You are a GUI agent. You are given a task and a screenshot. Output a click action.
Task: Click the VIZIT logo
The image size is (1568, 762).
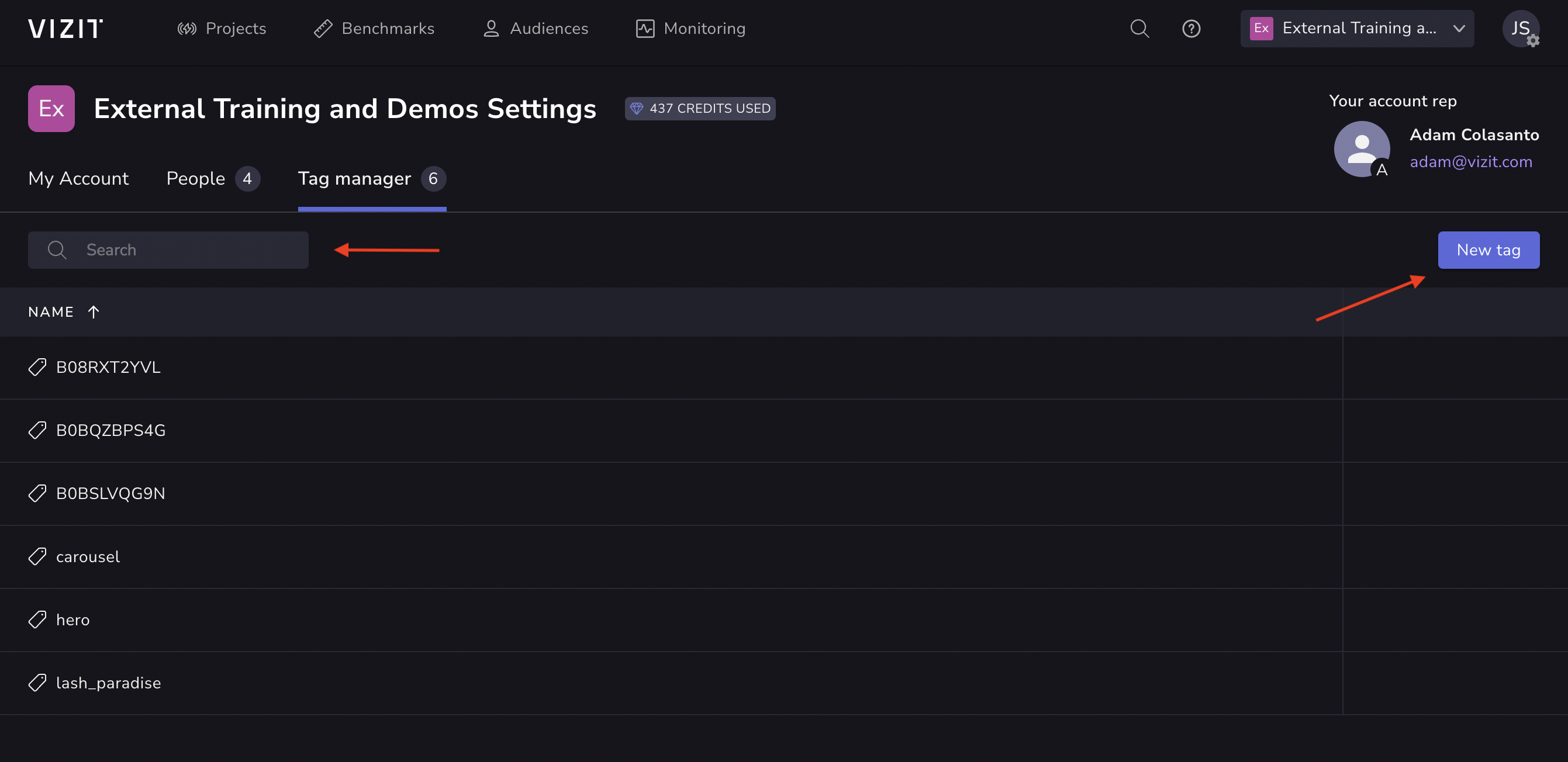[x=65, y=29]
